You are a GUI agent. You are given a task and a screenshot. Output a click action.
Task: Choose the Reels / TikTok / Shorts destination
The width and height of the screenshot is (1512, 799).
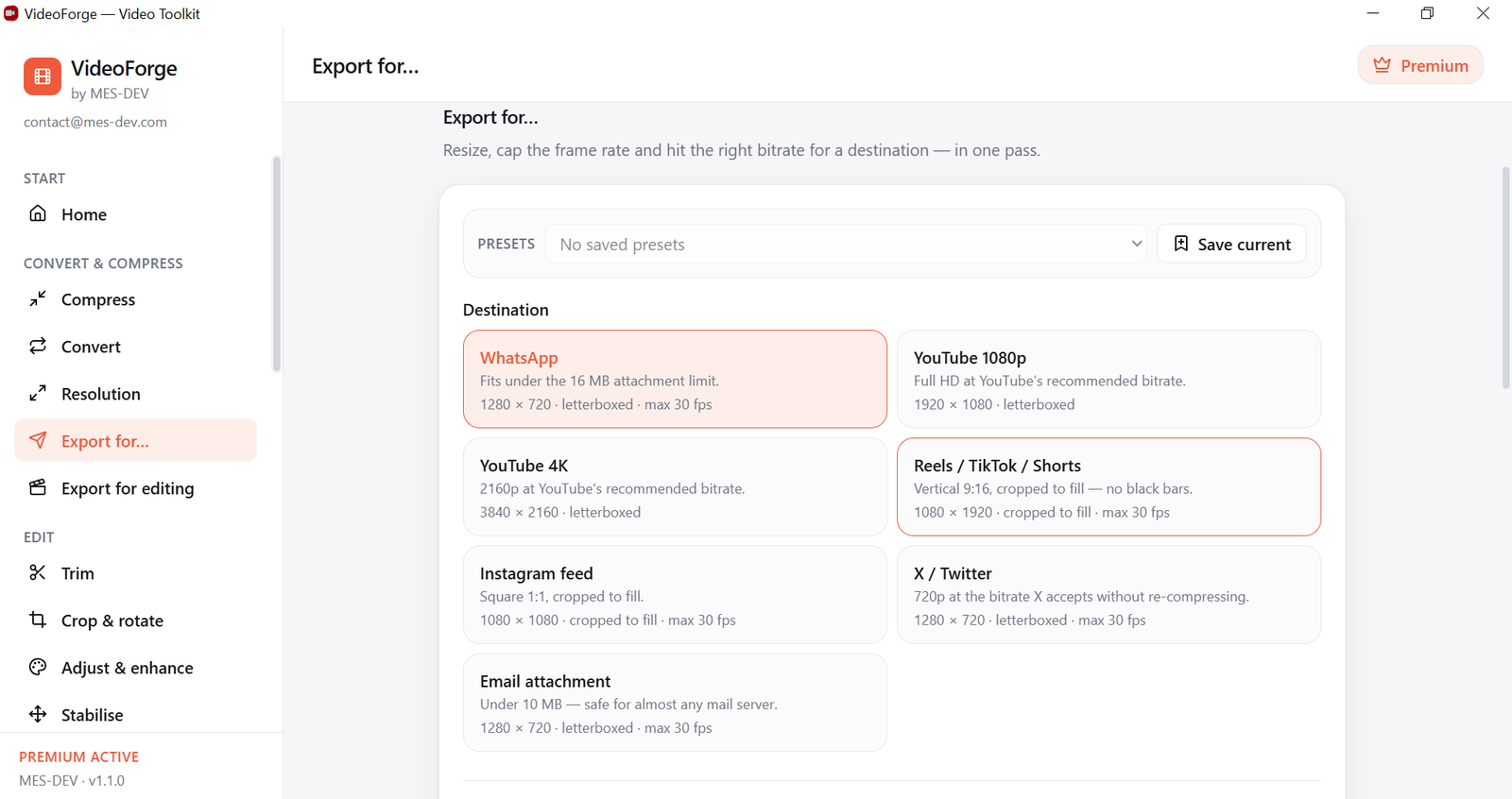tap(1108, 486)
